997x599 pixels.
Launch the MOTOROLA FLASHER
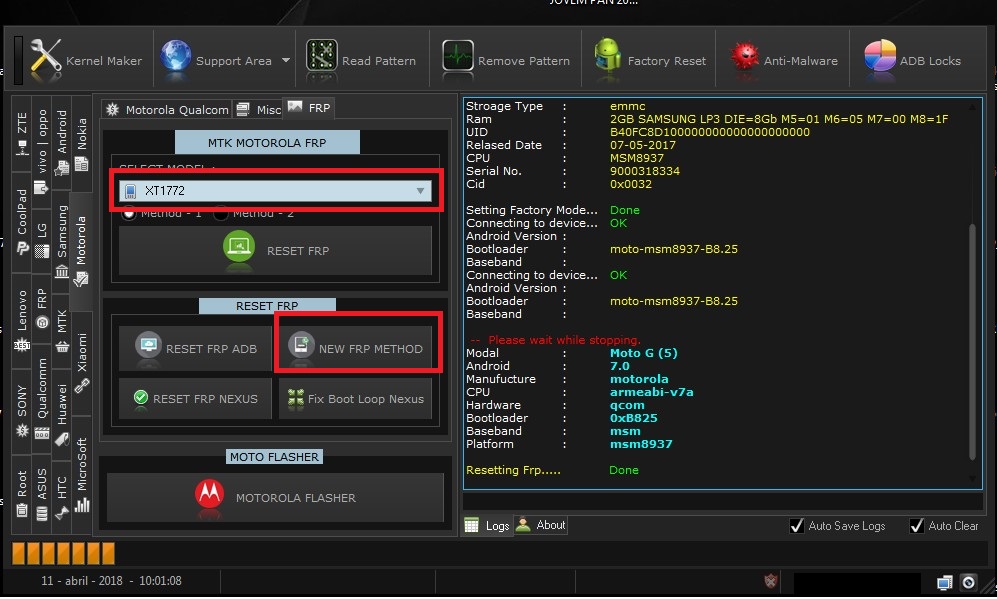pos(275,497)
